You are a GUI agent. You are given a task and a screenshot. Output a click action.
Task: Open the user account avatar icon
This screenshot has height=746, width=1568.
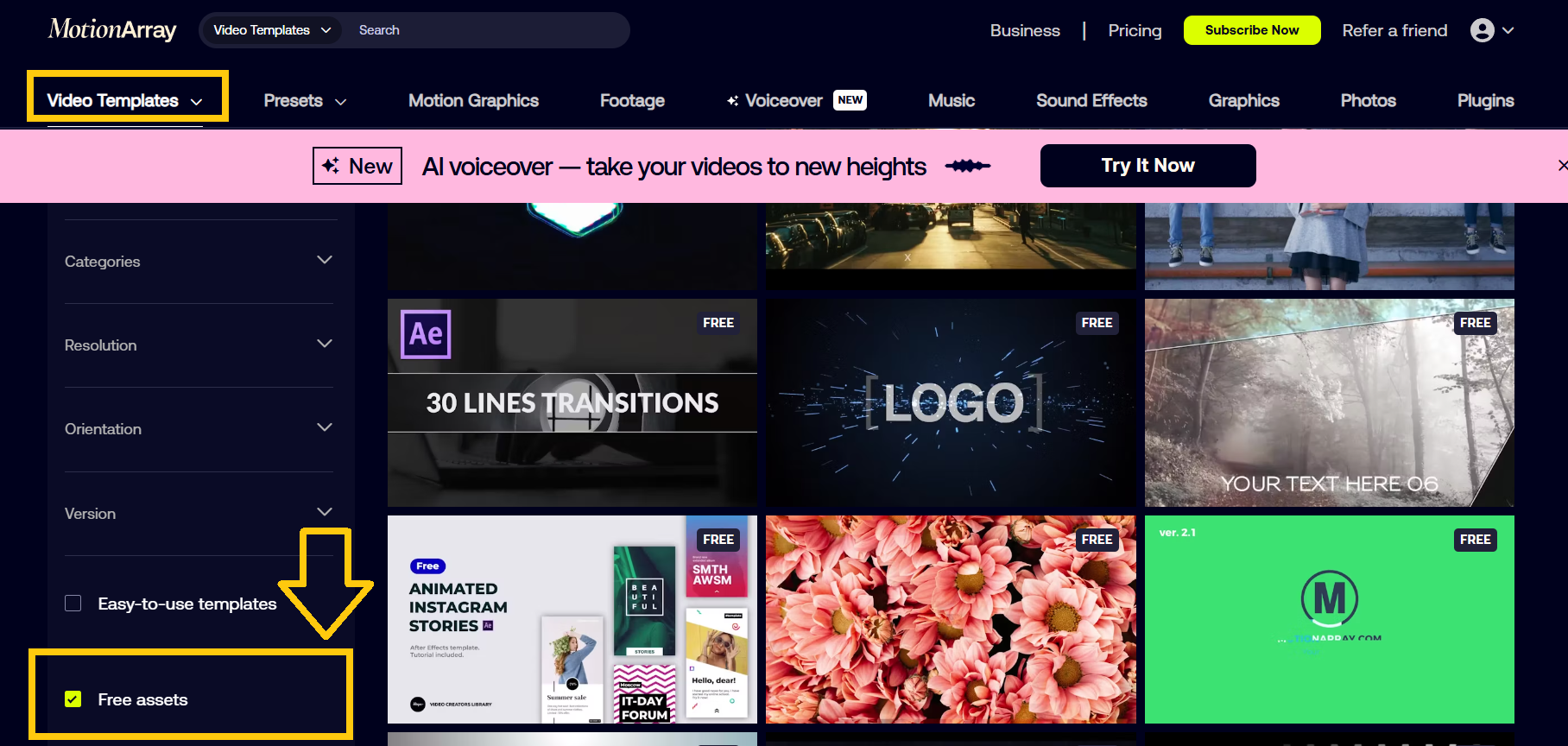(x=1482, y=30)
